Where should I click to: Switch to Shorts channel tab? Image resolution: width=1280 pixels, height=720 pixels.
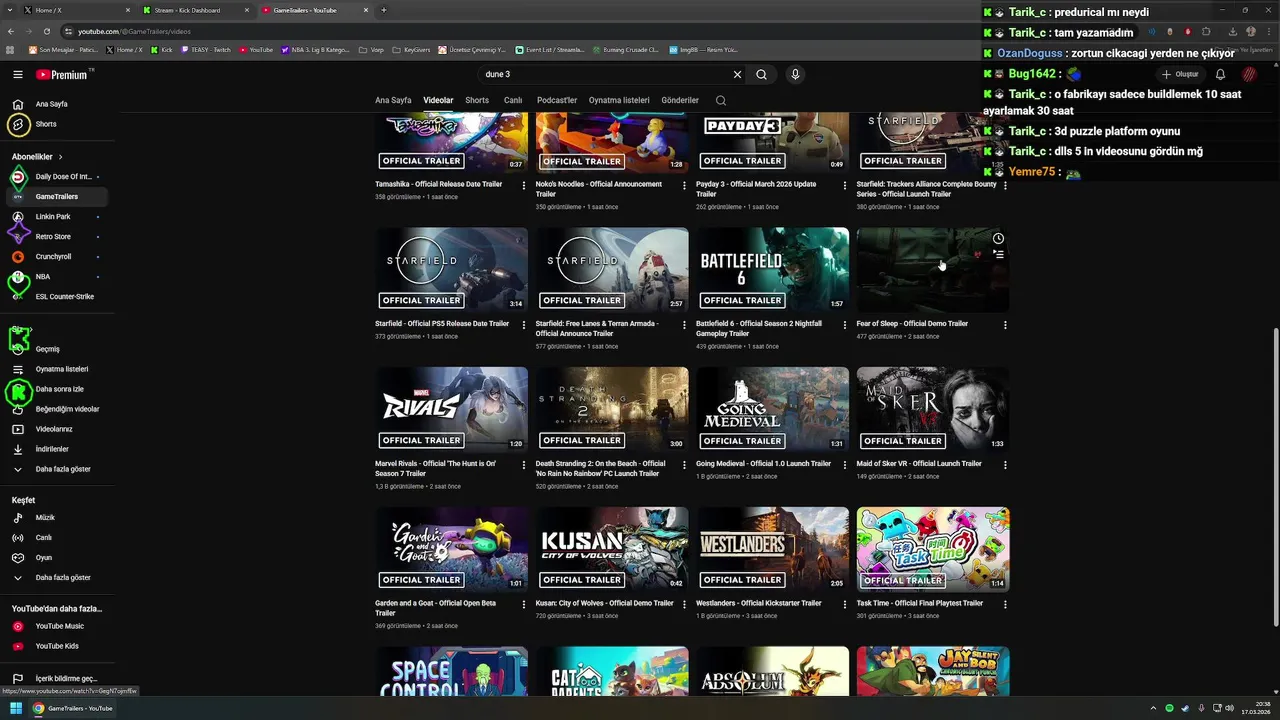click(x=477, y=101)
